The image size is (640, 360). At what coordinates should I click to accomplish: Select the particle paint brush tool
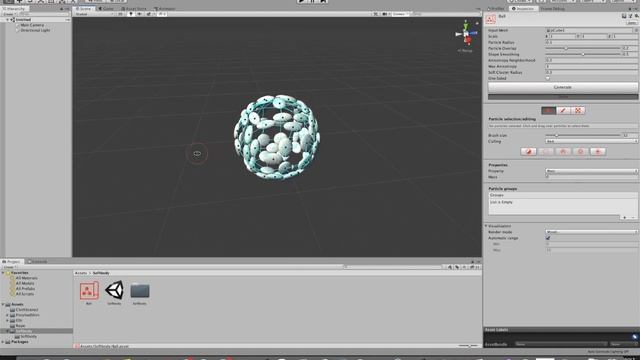coord(563,111)
